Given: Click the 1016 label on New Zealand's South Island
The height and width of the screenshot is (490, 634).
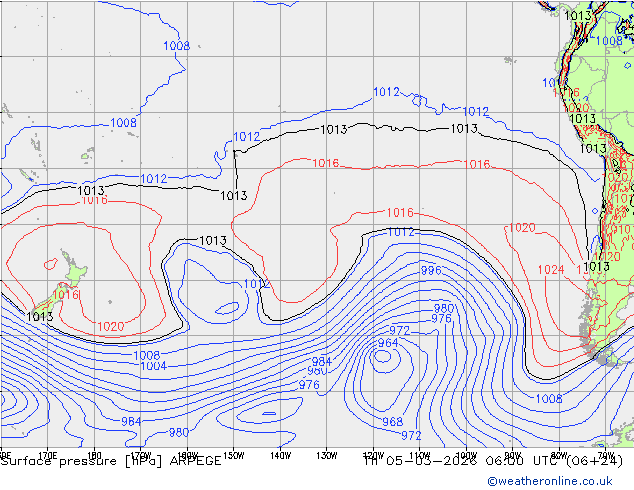Looking at the screenshot, I should click(66, 294).
